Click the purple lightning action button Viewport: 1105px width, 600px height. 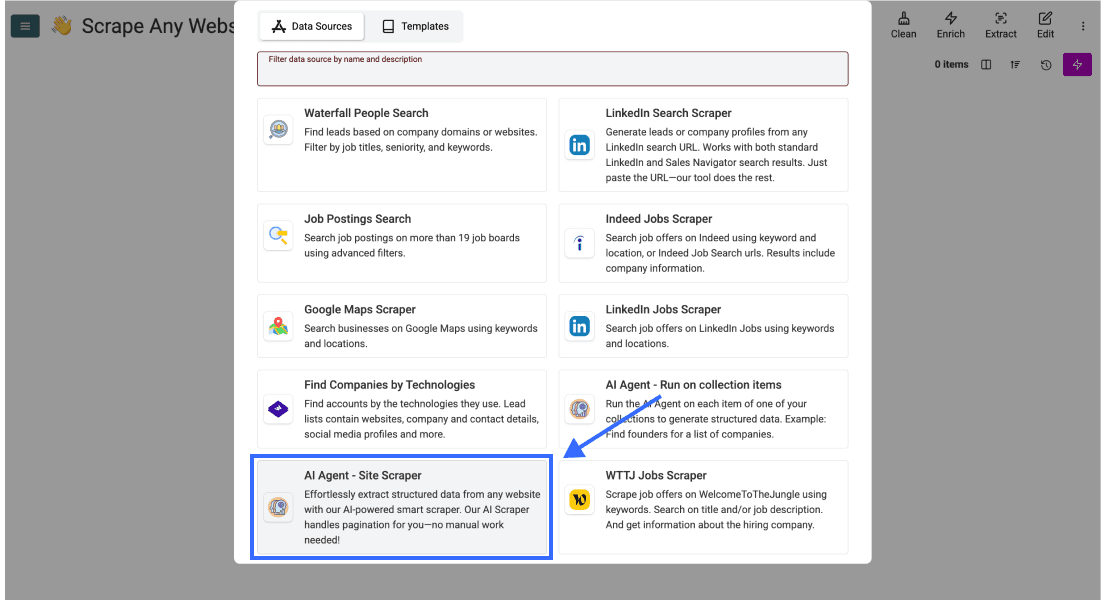tap(1077, 65)
